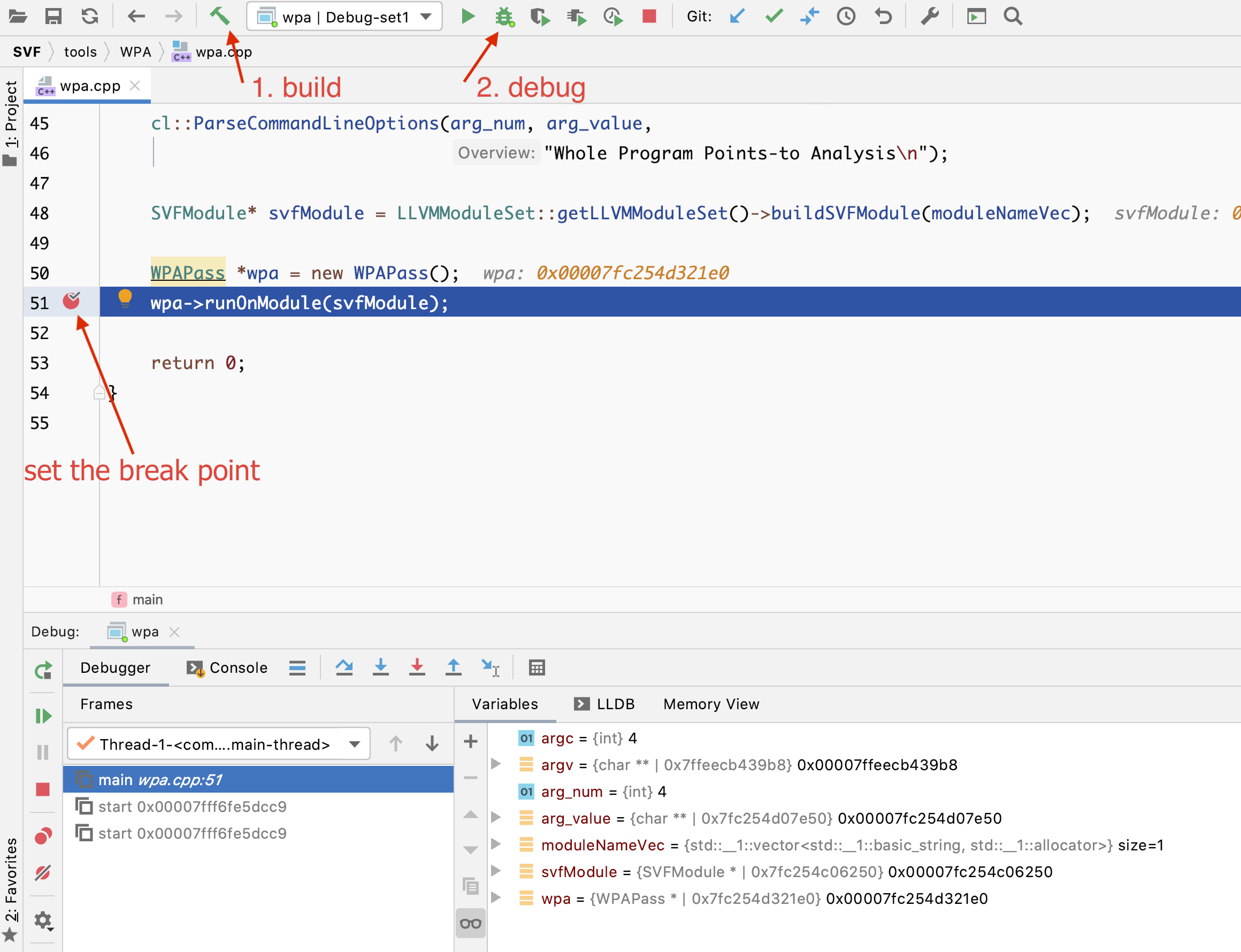Switch to the LLDB tab
This screenshot has width=1241, height=952.
[x=604, y=704]
